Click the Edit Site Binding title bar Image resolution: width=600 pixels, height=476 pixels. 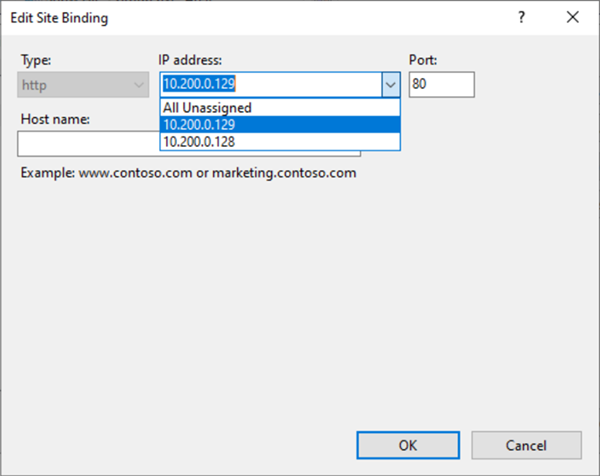[x=250, y=17]
